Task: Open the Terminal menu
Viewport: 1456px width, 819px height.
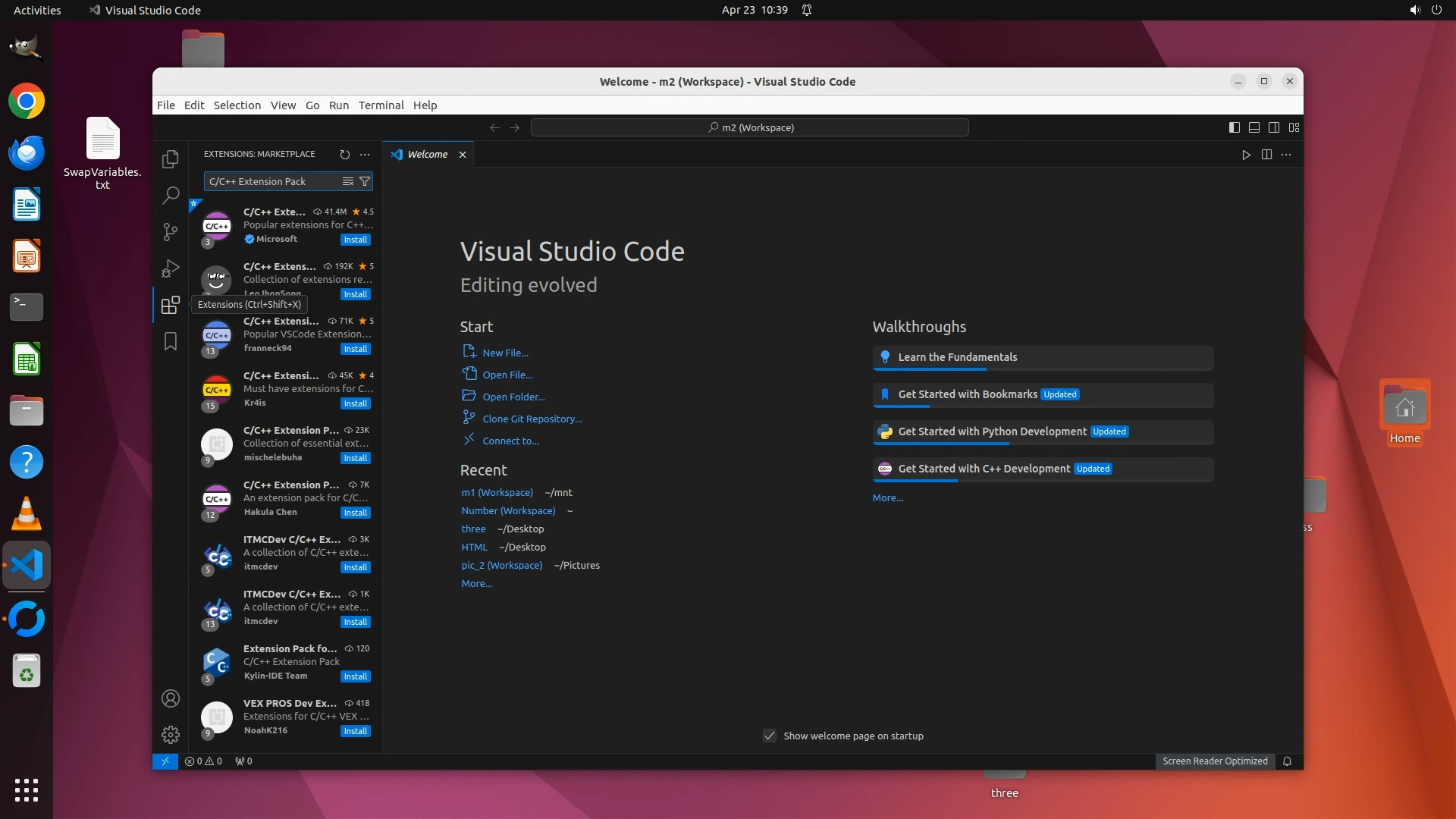Action: click(x=381, y=105)
